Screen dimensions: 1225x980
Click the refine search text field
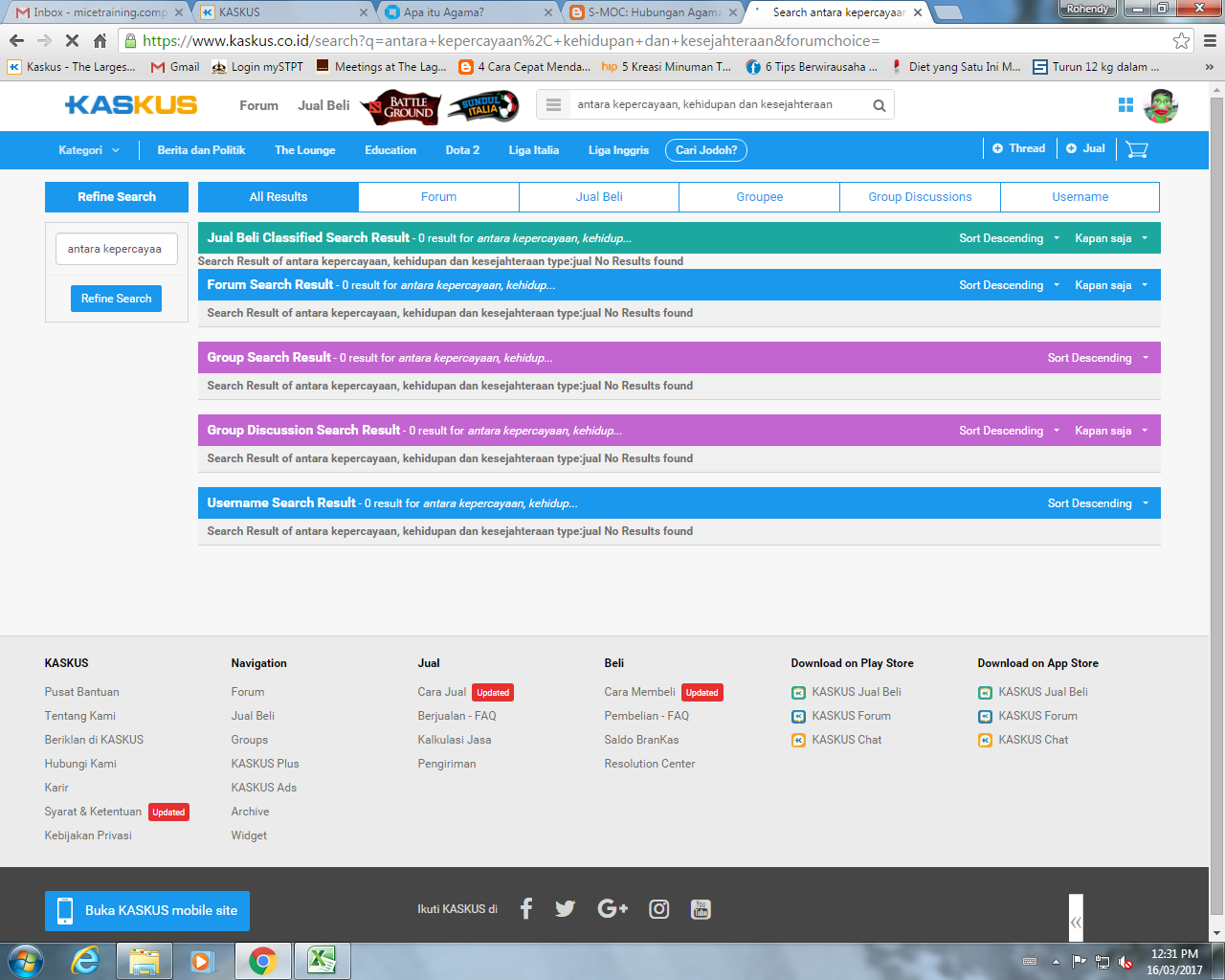tap(117, 249)
